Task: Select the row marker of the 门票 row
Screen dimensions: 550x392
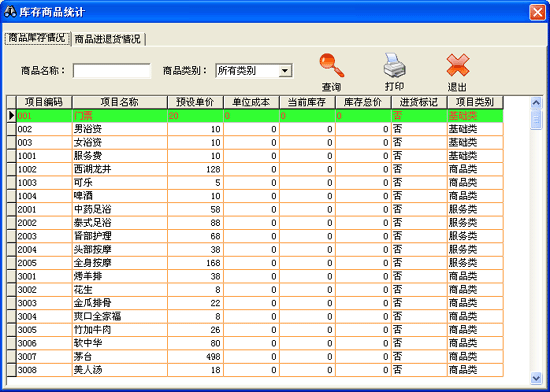Action: point(12,116)
